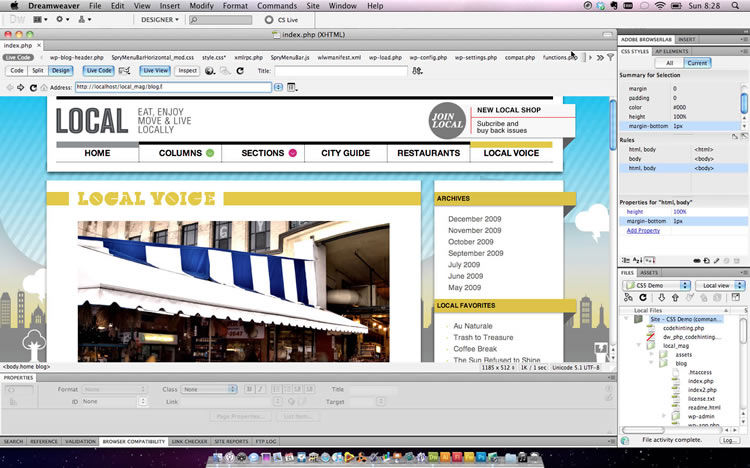
Task: Connect to the remote host in Files panel
Action: point(629,298)
